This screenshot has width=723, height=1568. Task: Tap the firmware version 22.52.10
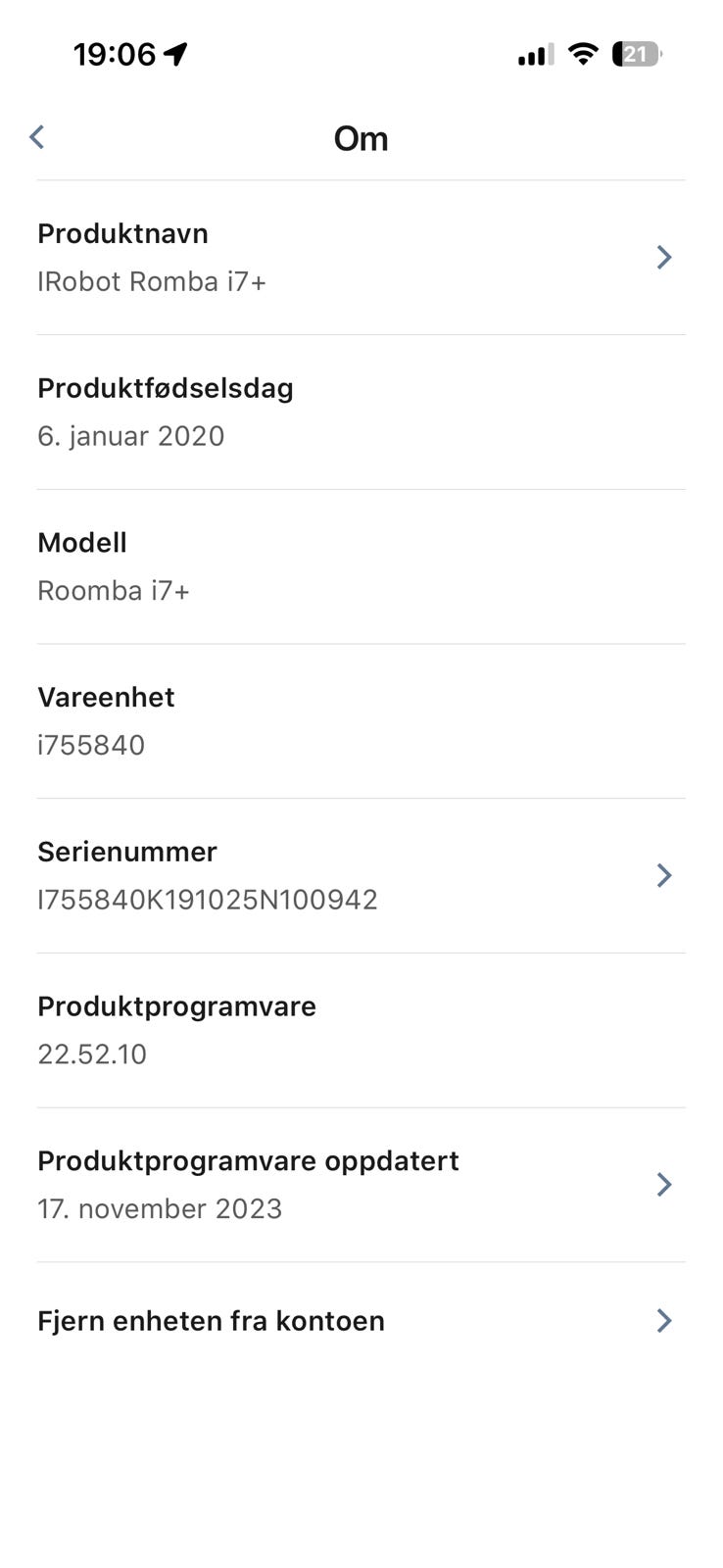[x=92, y=1054]
